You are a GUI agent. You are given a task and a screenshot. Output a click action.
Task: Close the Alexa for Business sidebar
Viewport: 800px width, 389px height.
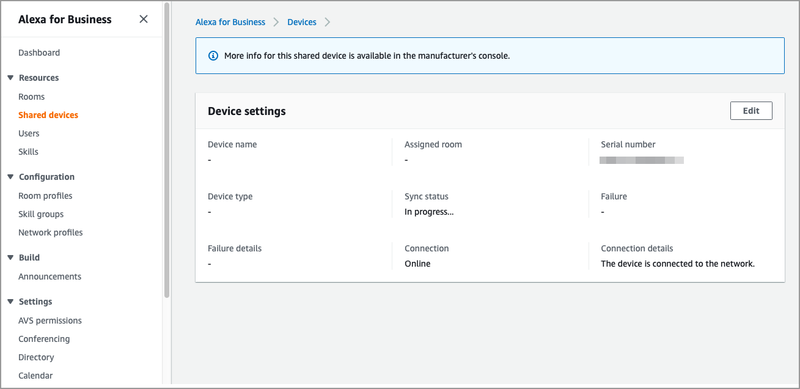coord(143,19)
